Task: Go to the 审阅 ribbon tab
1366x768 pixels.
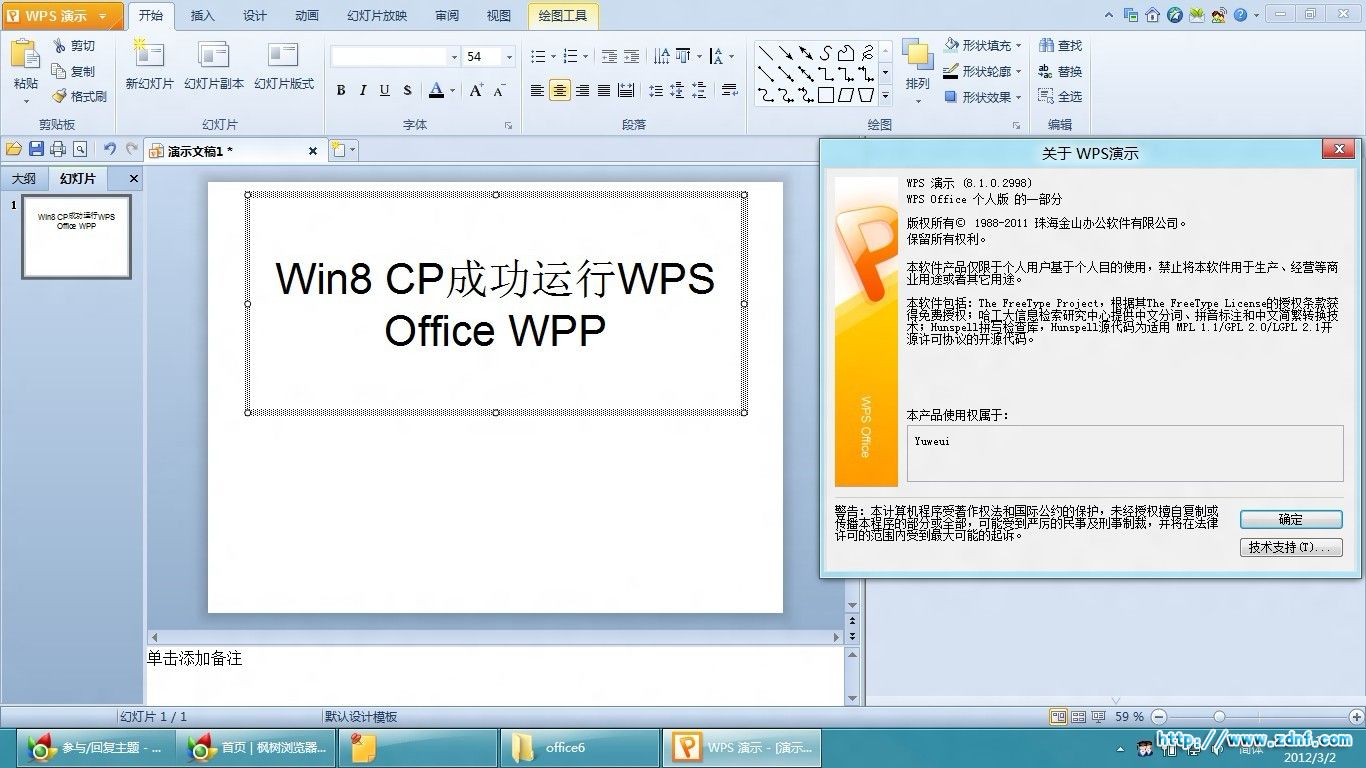Action: point(447,16)
